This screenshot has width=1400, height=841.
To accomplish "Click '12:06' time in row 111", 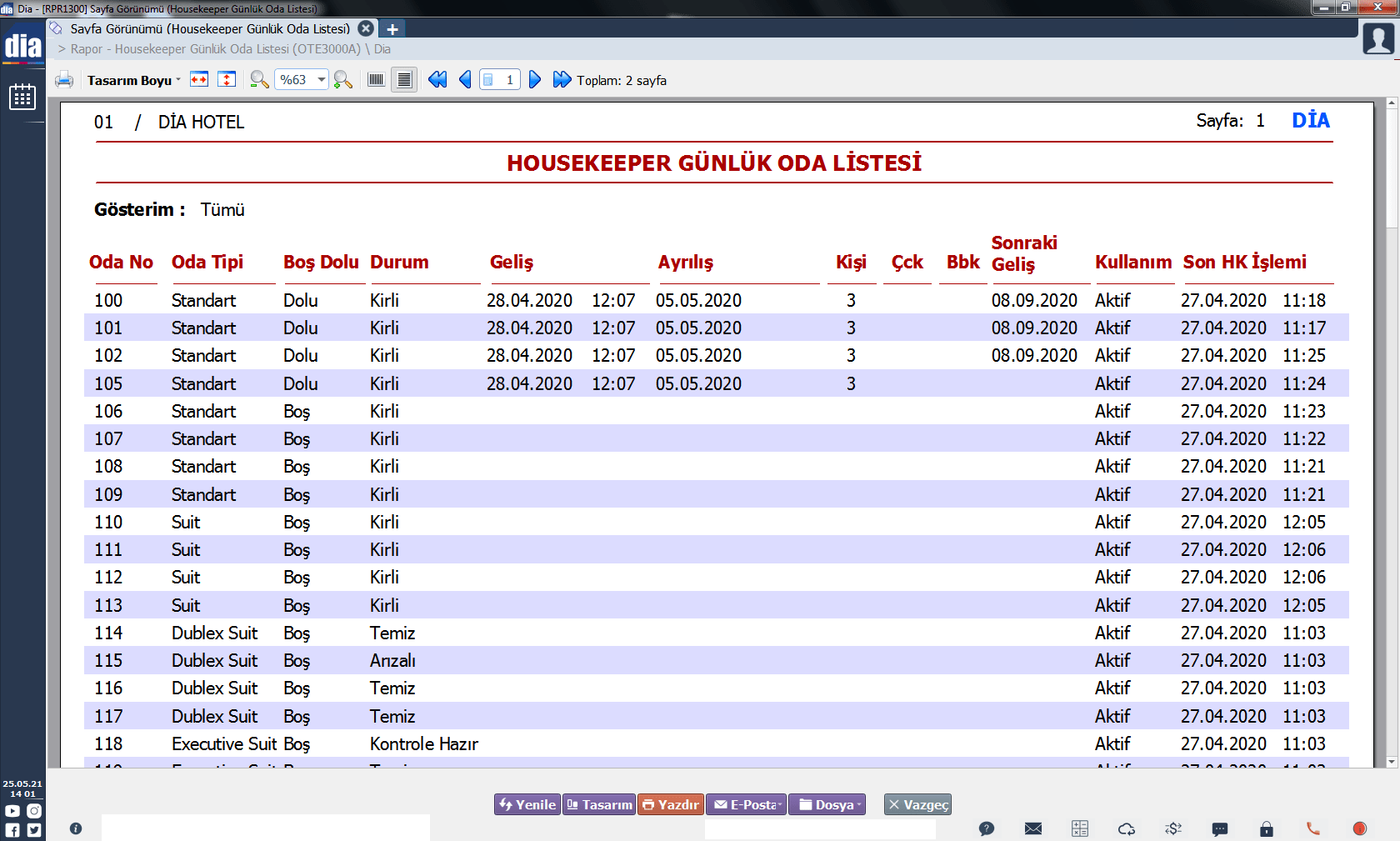I will [x=1304, y=550].
